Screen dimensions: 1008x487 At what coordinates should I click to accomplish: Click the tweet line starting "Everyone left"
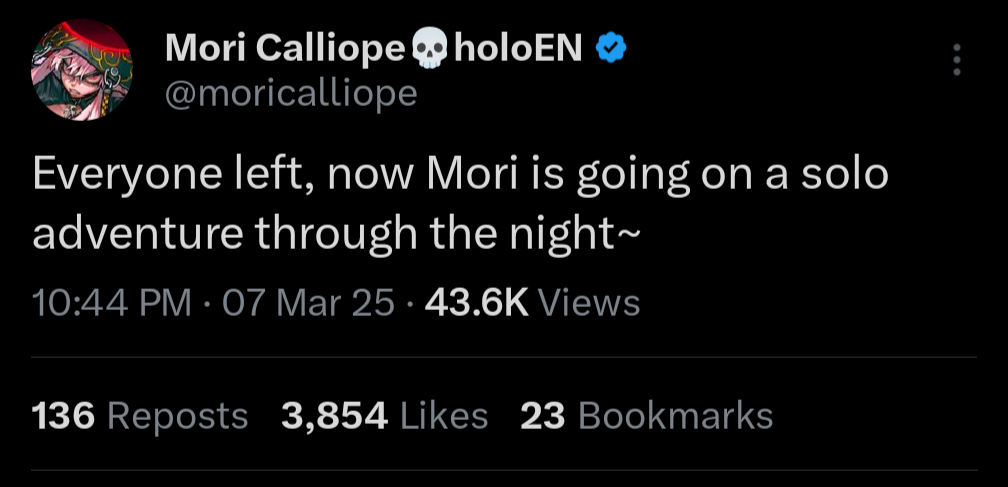(x=460, y=175)
